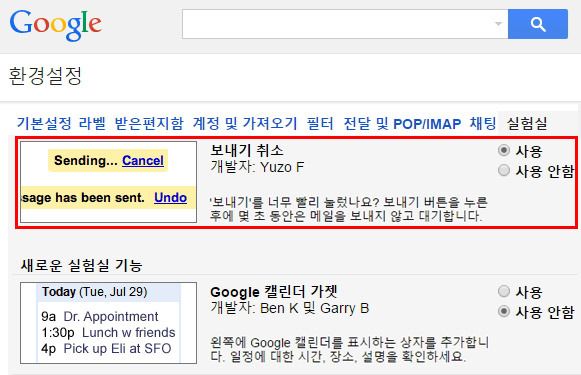This screenshot has height=375, width=581.
Task: Enable Google 캘린더 가젯 with 사용 radio
Action: click(504, 291)
